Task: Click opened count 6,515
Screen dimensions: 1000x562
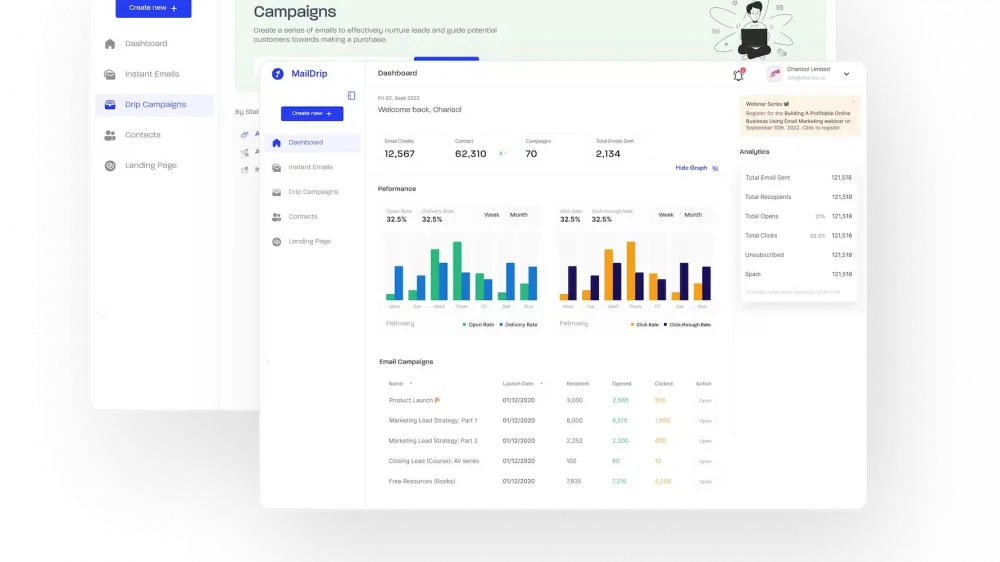Action: pos(619,421)
